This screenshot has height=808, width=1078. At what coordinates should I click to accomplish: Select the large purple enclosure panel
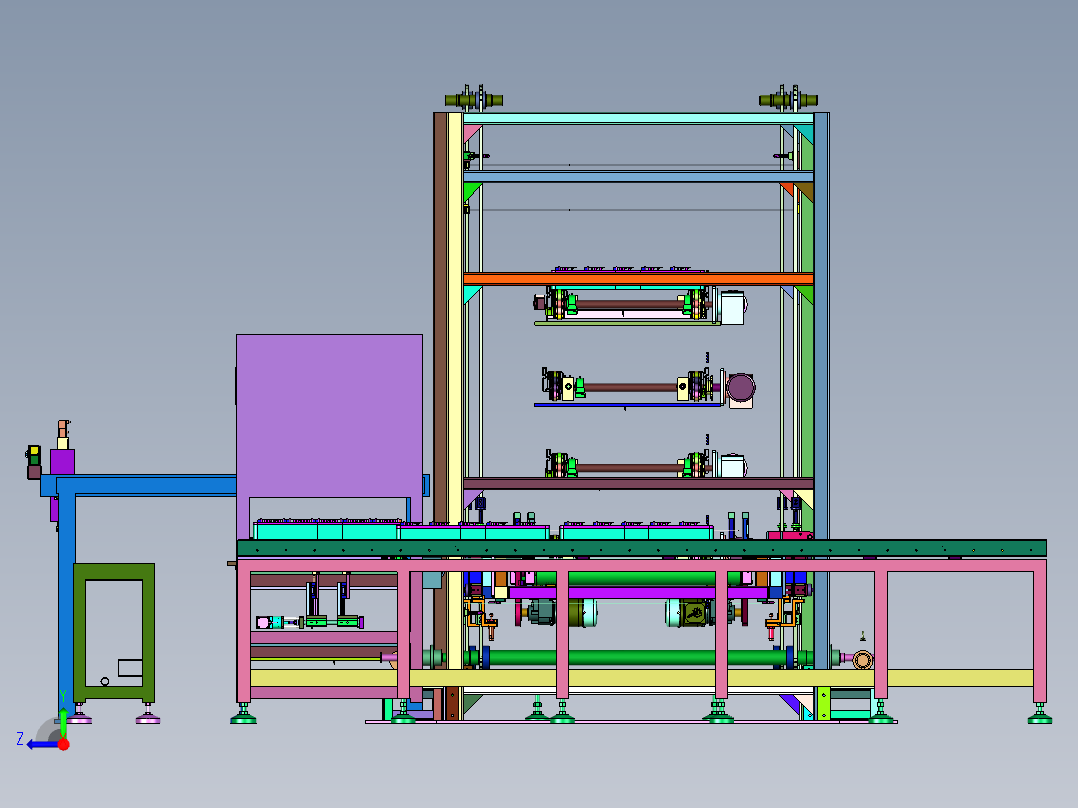(x=329, y=415)
